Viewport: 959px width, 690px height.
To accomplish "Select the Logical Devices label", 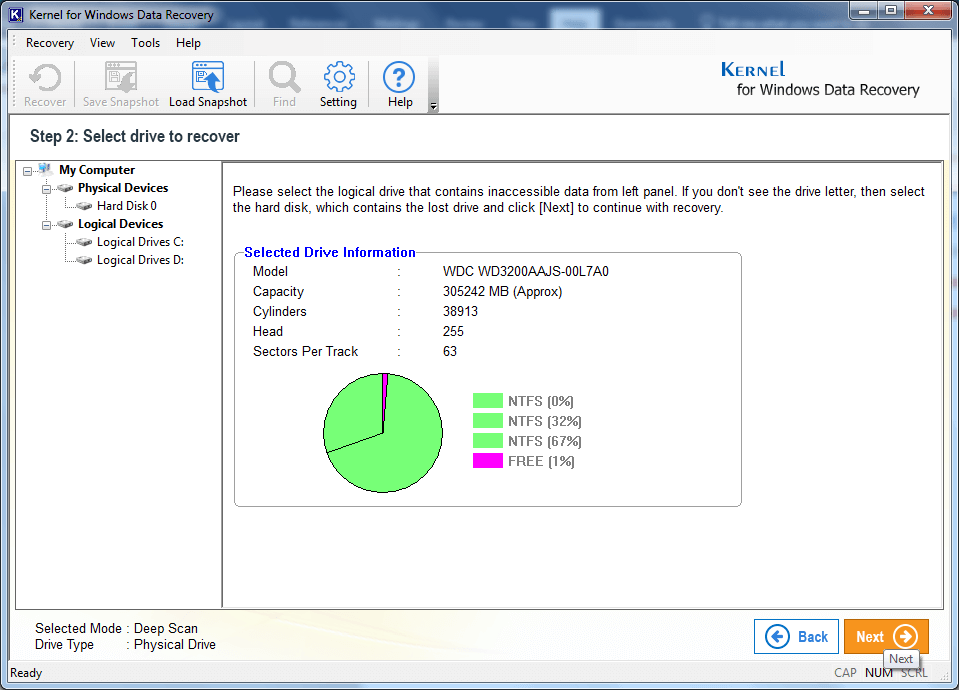I will pos(120,224).
